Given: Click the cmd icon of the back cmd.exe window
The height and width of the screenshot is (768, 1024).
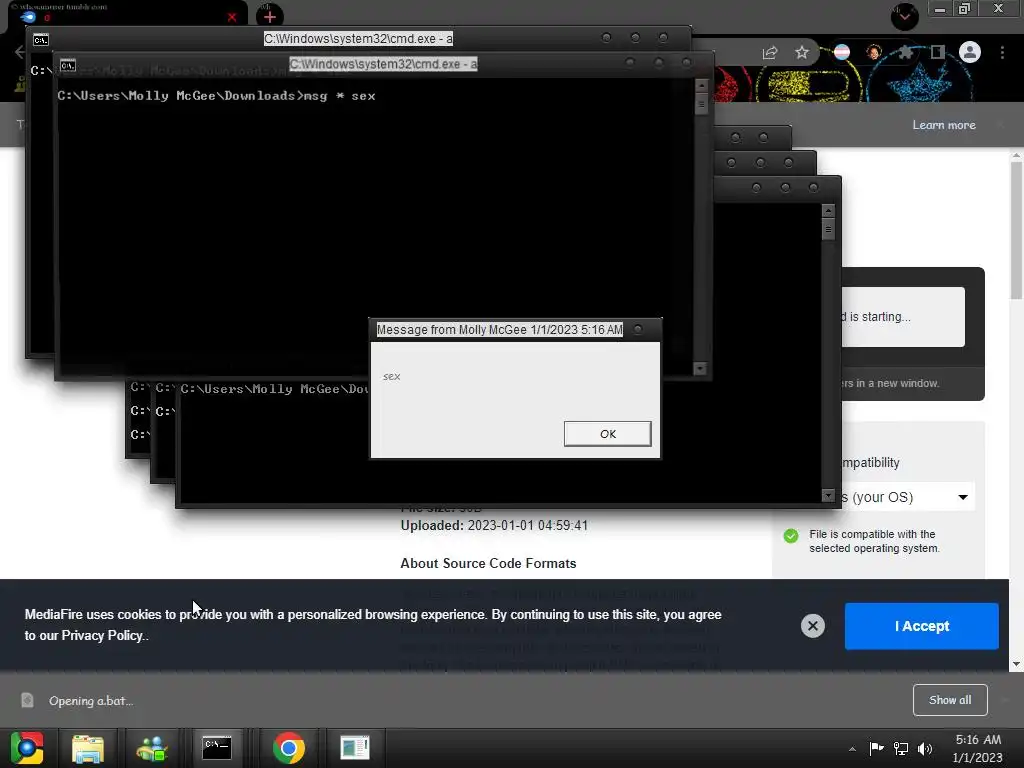Looking at the screenshot, I should (x=40, y=40).
